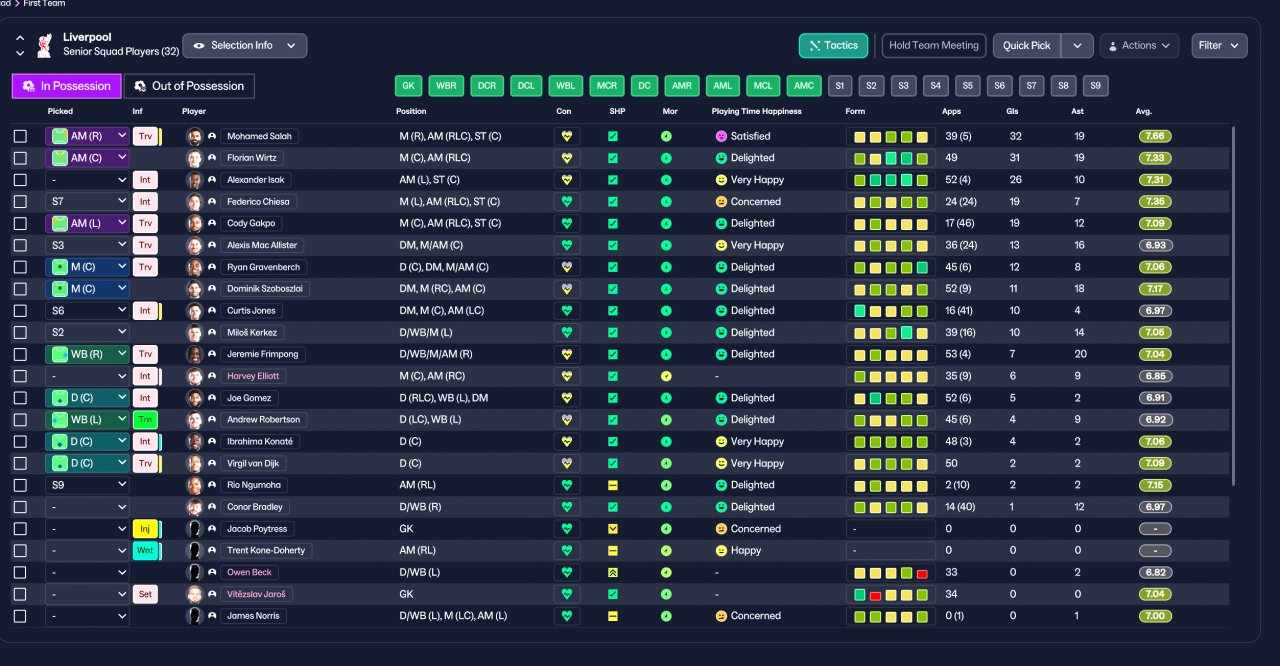Open Salah's AM (R) picked dropdown

(87, 136)
